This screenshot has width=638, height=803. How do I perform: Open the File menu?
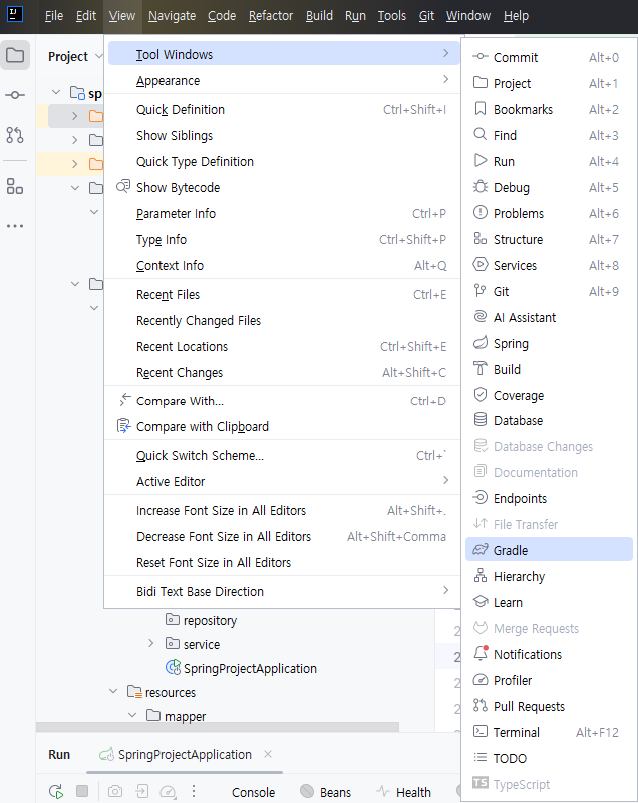click(54, 16)
